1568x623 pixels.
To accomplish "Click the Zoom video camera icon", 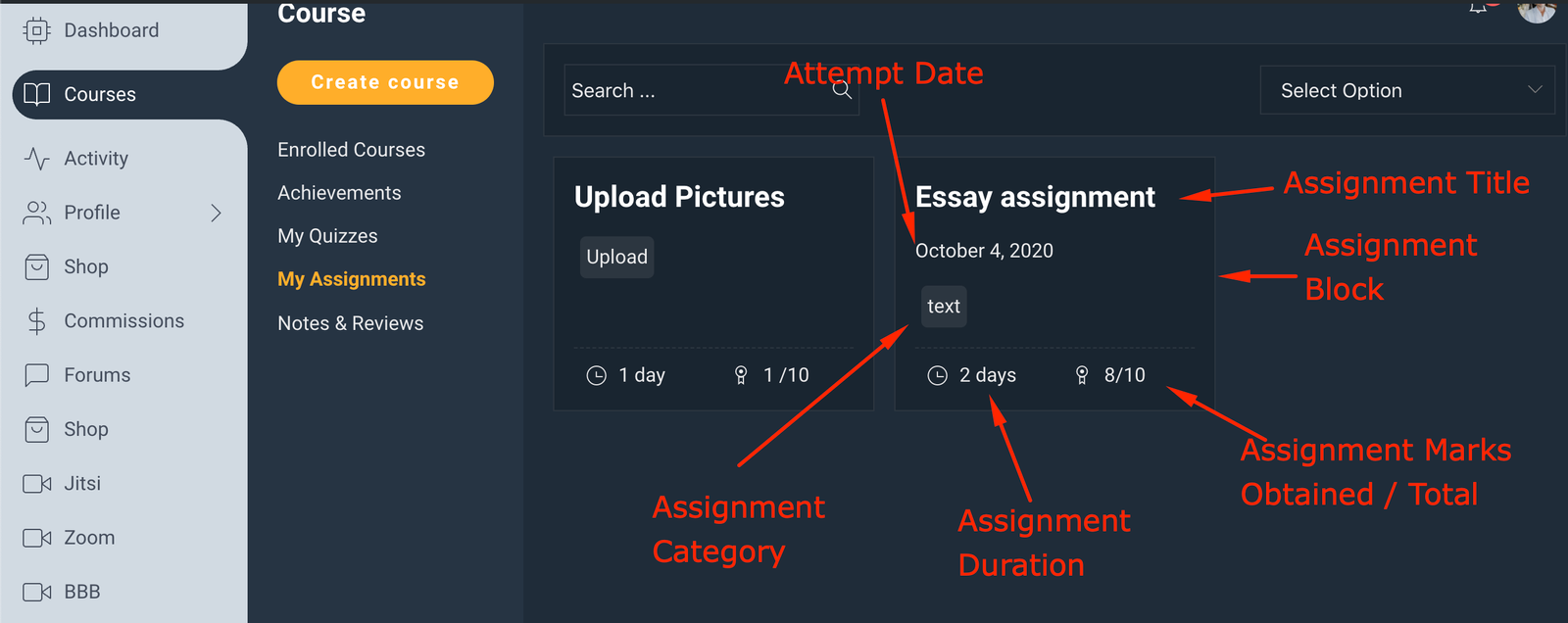I will (37, 538).
